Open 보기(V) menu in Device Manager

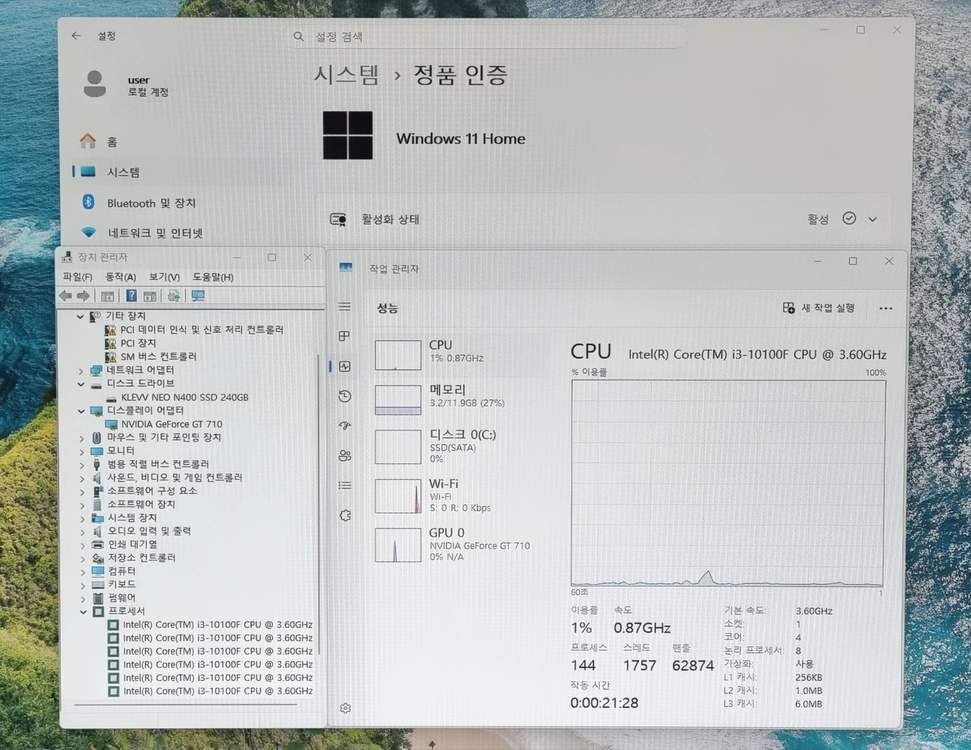[164, 277]
